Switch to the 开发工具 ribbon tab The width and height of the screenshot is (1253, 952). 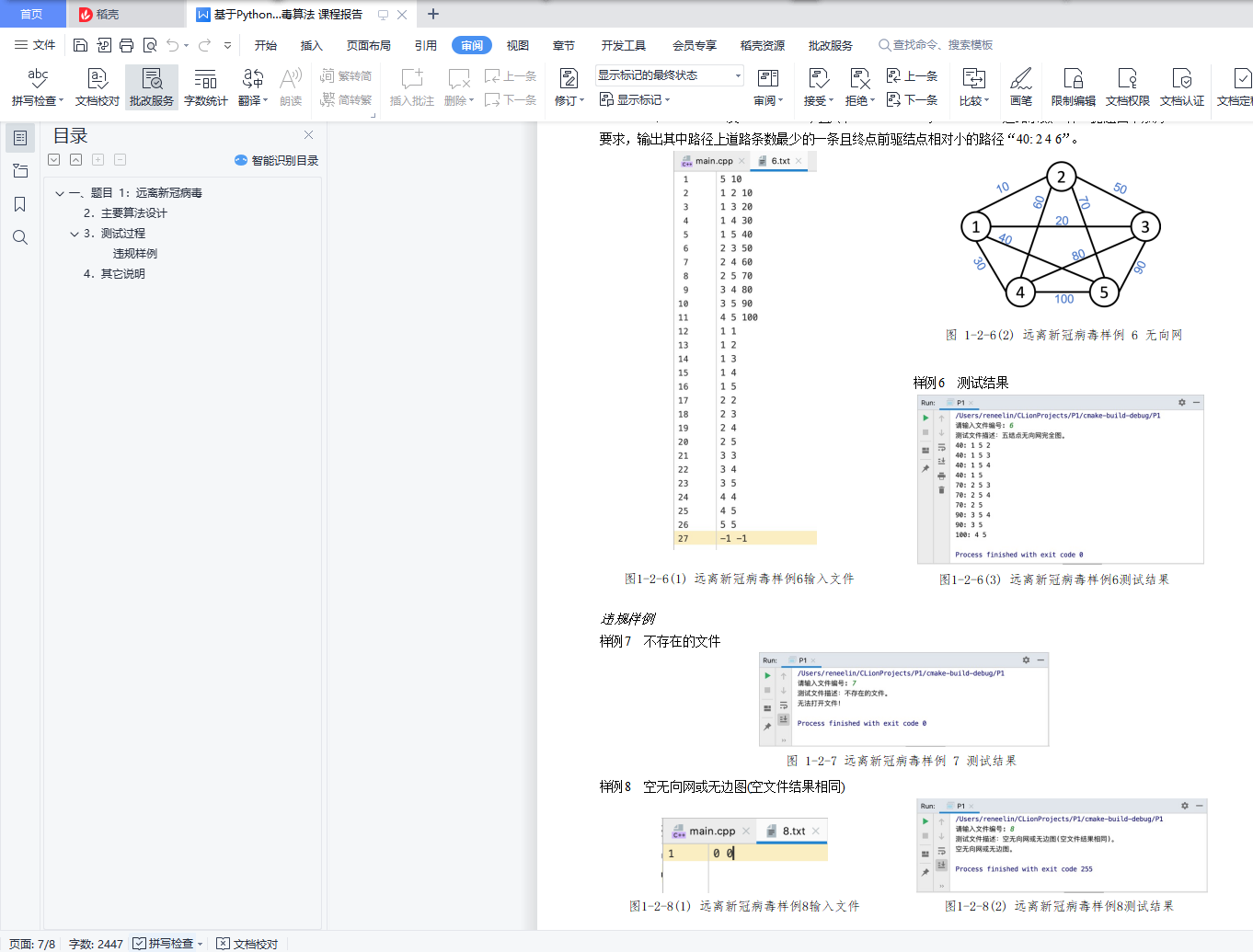click(624, 45)
